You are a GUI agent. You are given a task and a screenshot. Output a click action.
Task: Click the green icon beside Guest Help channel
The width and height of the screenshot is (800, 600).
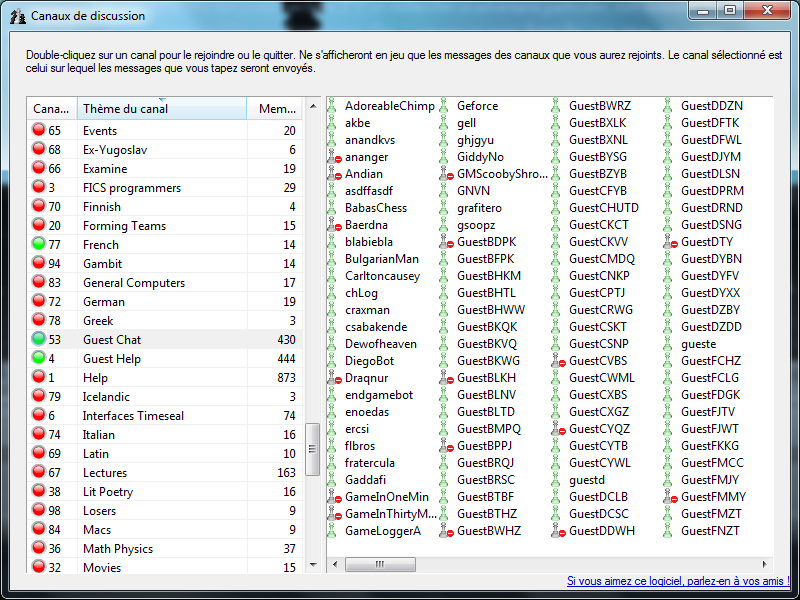[39, 358]
